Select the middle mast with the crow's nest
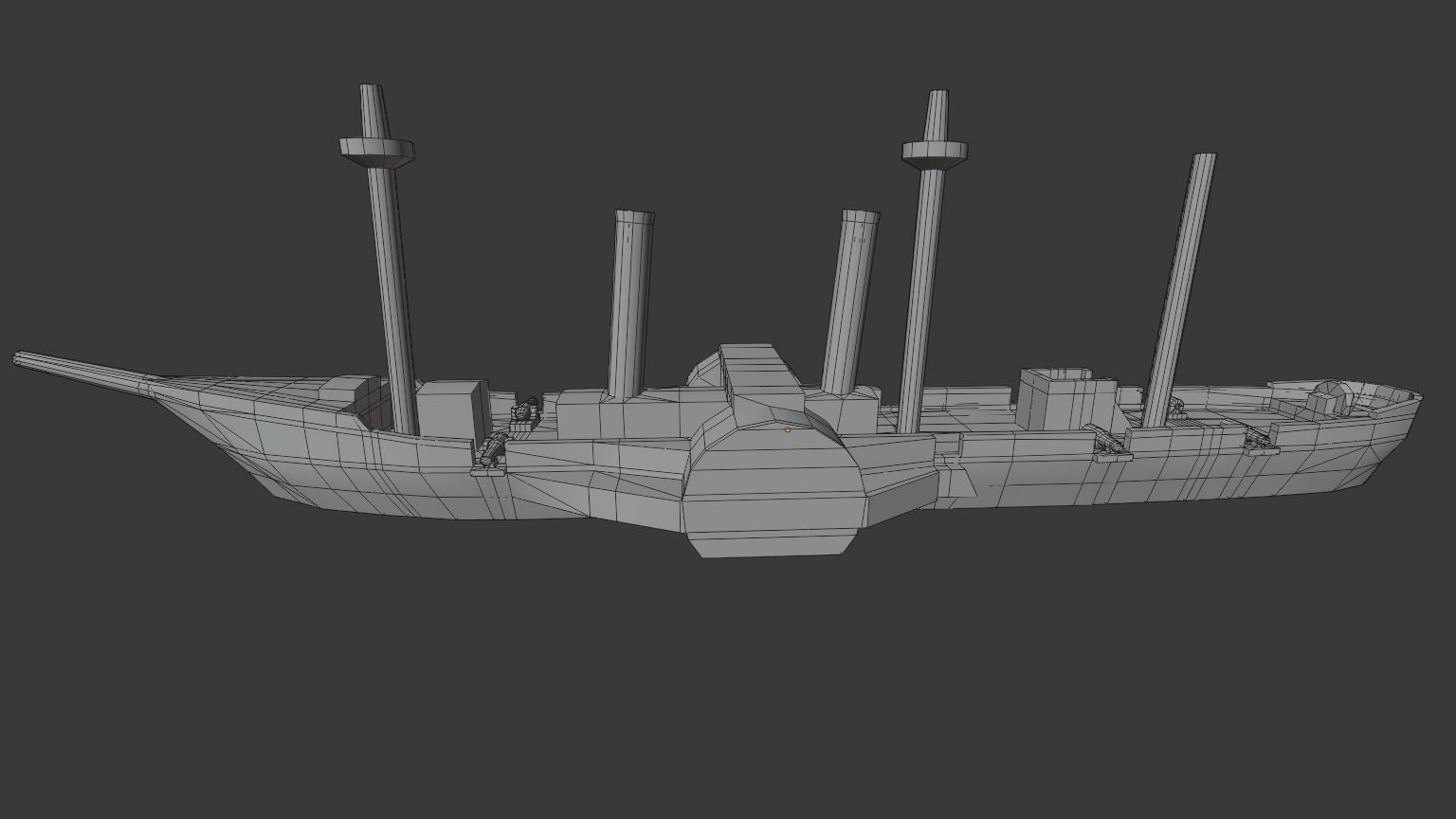The height and width of the screenshot is (819, 1456). click(x=927, y=262)
